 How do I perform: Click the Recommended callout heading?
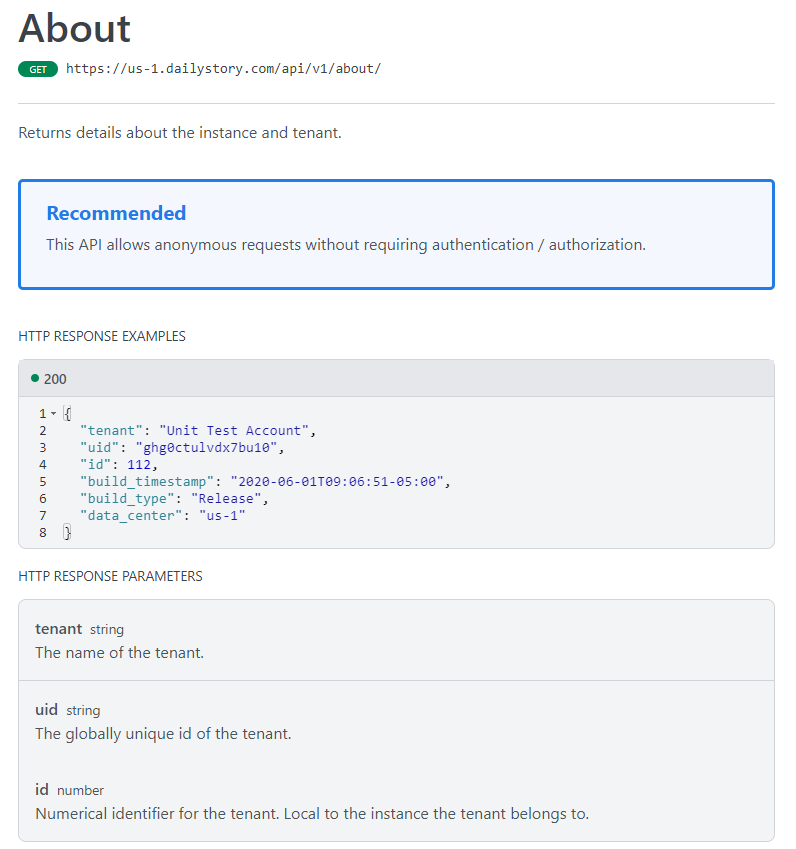point(116,213)
